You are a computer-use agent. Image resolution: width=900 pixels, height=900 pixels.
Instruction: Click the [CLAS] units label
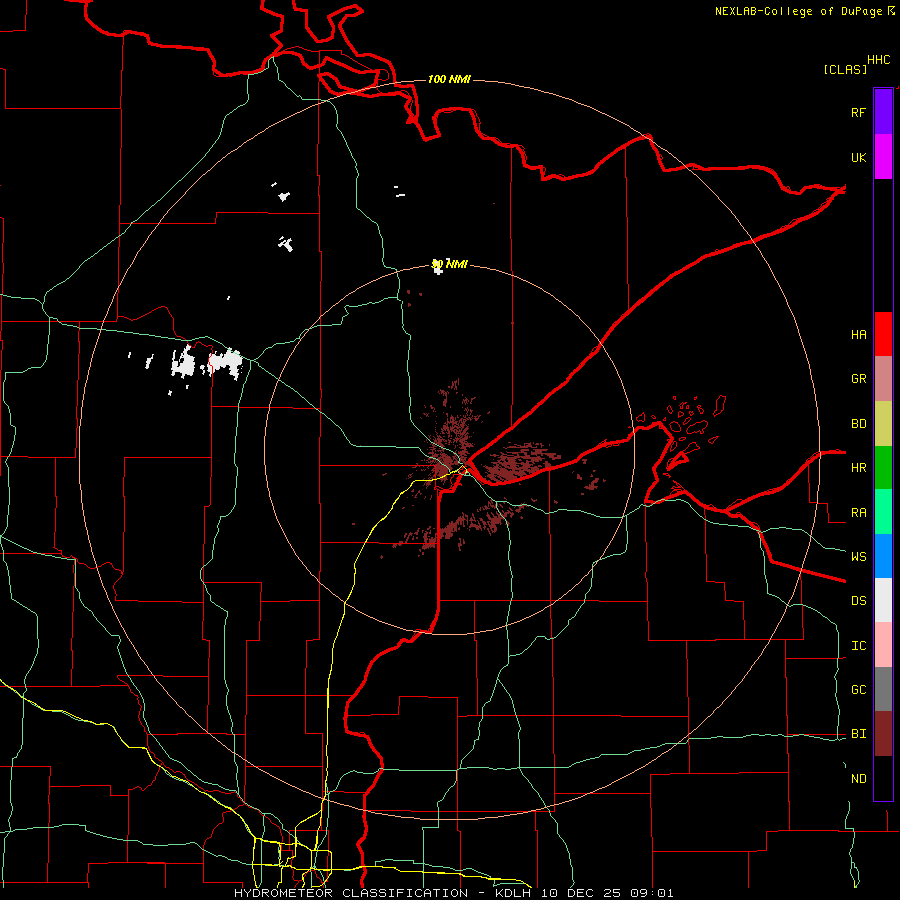(845, 69)
